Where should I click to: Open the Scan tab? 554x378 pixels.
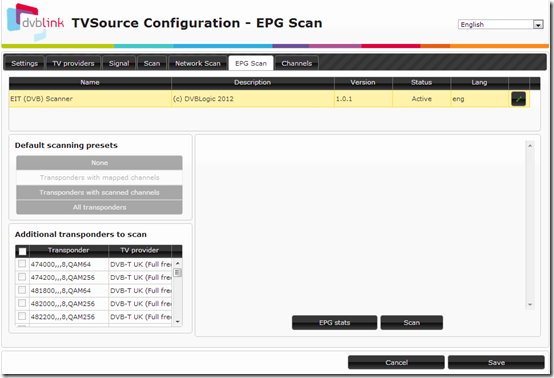point(152,63)
